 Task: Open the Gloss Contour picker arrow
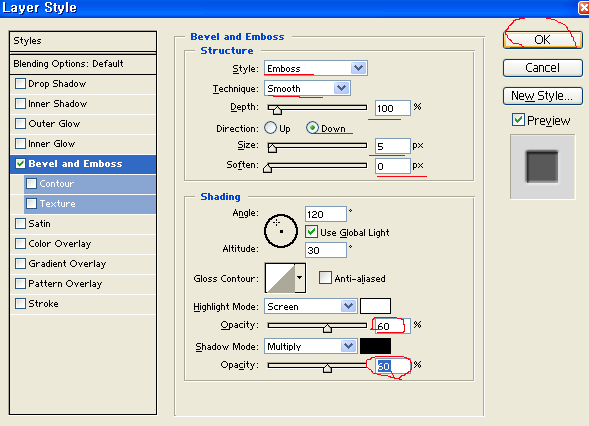tap(300, 278)
